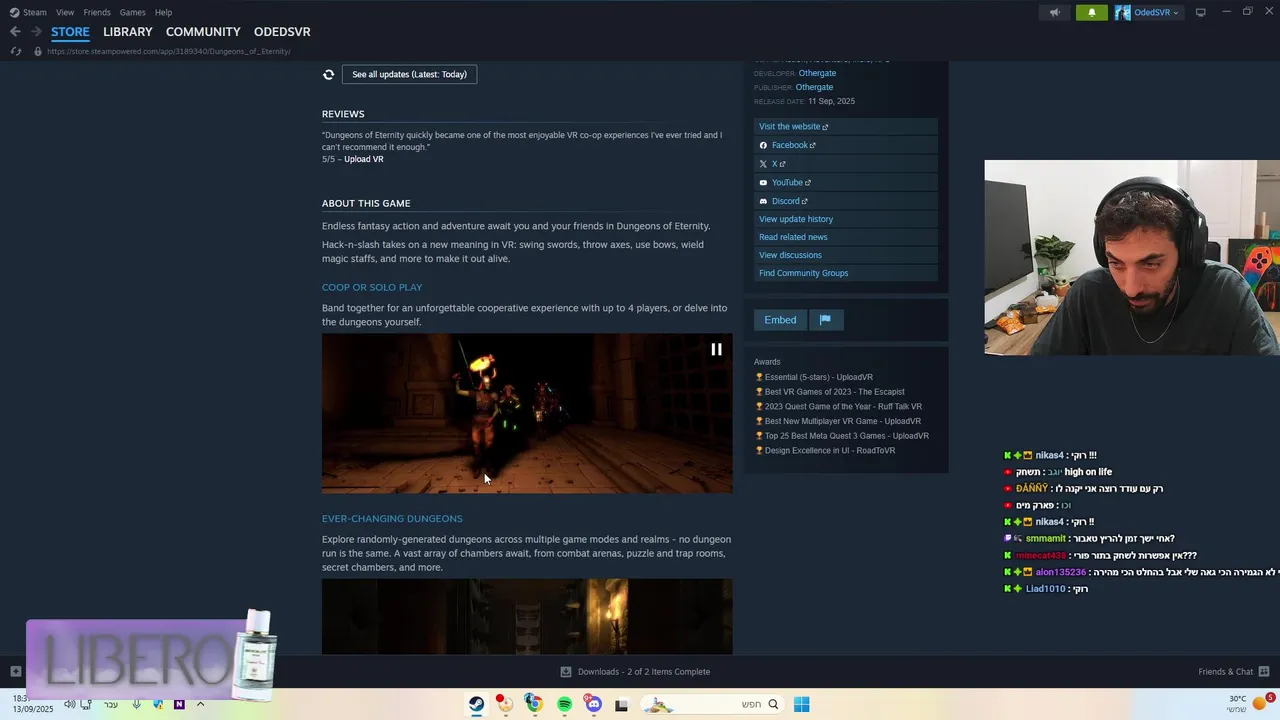Click the taskbar search magnifier
Screen dimensions: 1280x720
773,704
